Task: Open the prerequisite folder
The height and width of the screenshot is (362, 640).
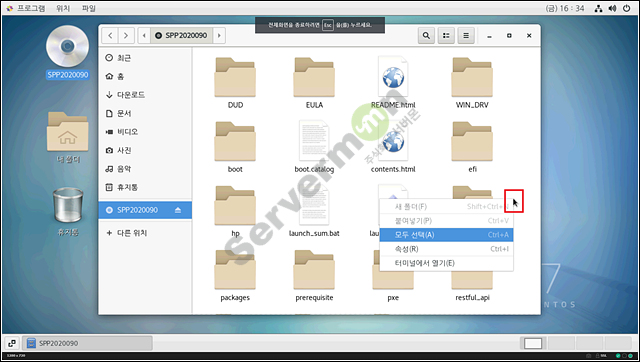Action: tap(314, 270)
